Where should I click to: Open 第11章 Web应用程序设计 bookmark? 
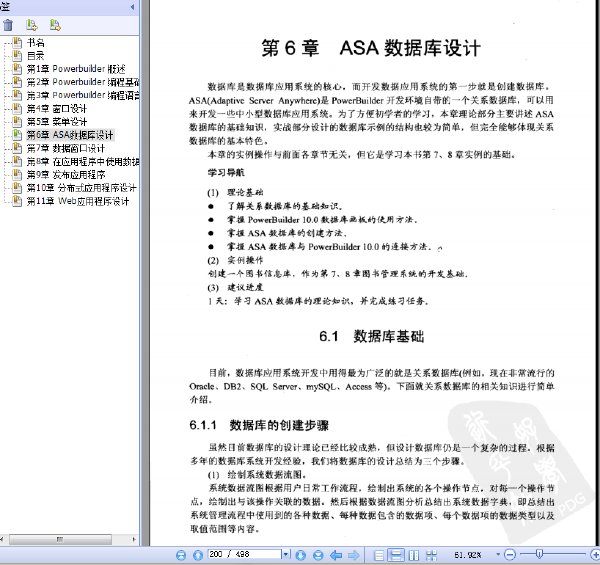78,201
